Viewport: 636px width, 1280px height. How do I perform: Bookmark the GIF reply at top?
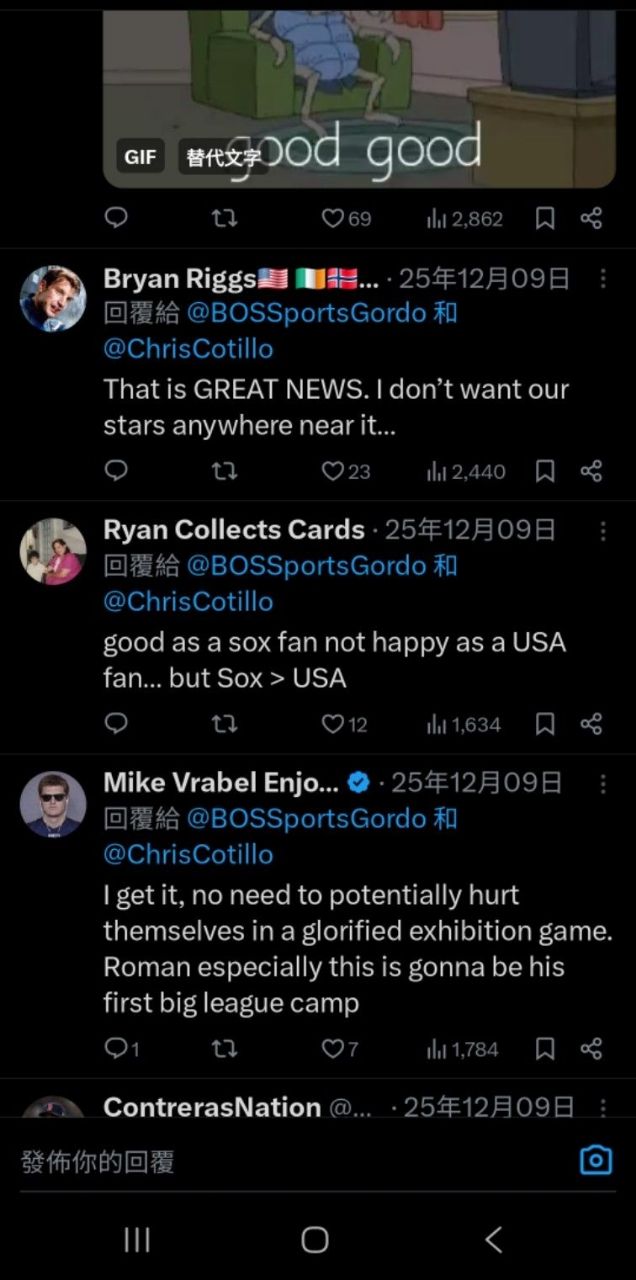tap(545, 218)
